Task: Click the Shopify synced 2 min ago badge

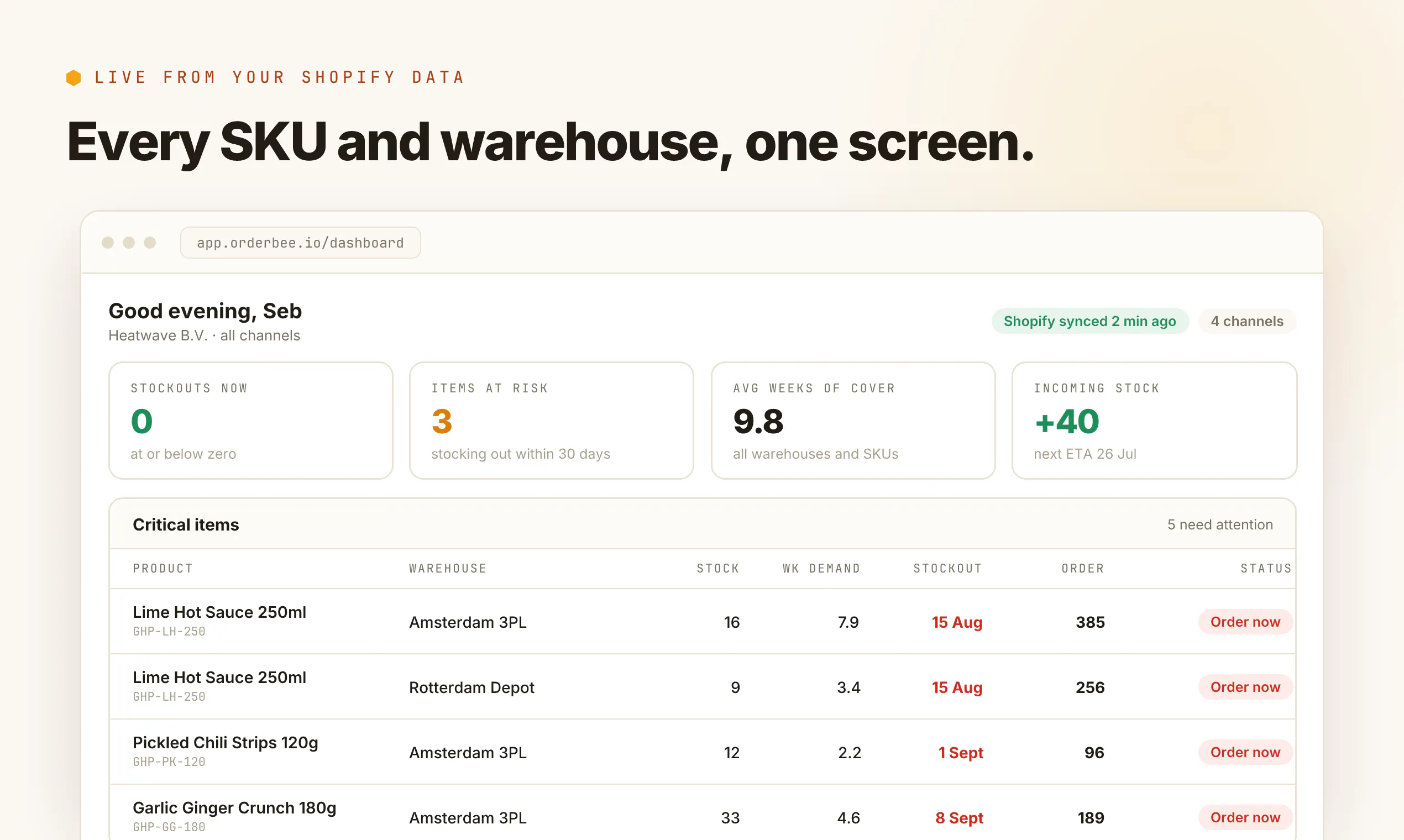Action: click(1090, 322)
